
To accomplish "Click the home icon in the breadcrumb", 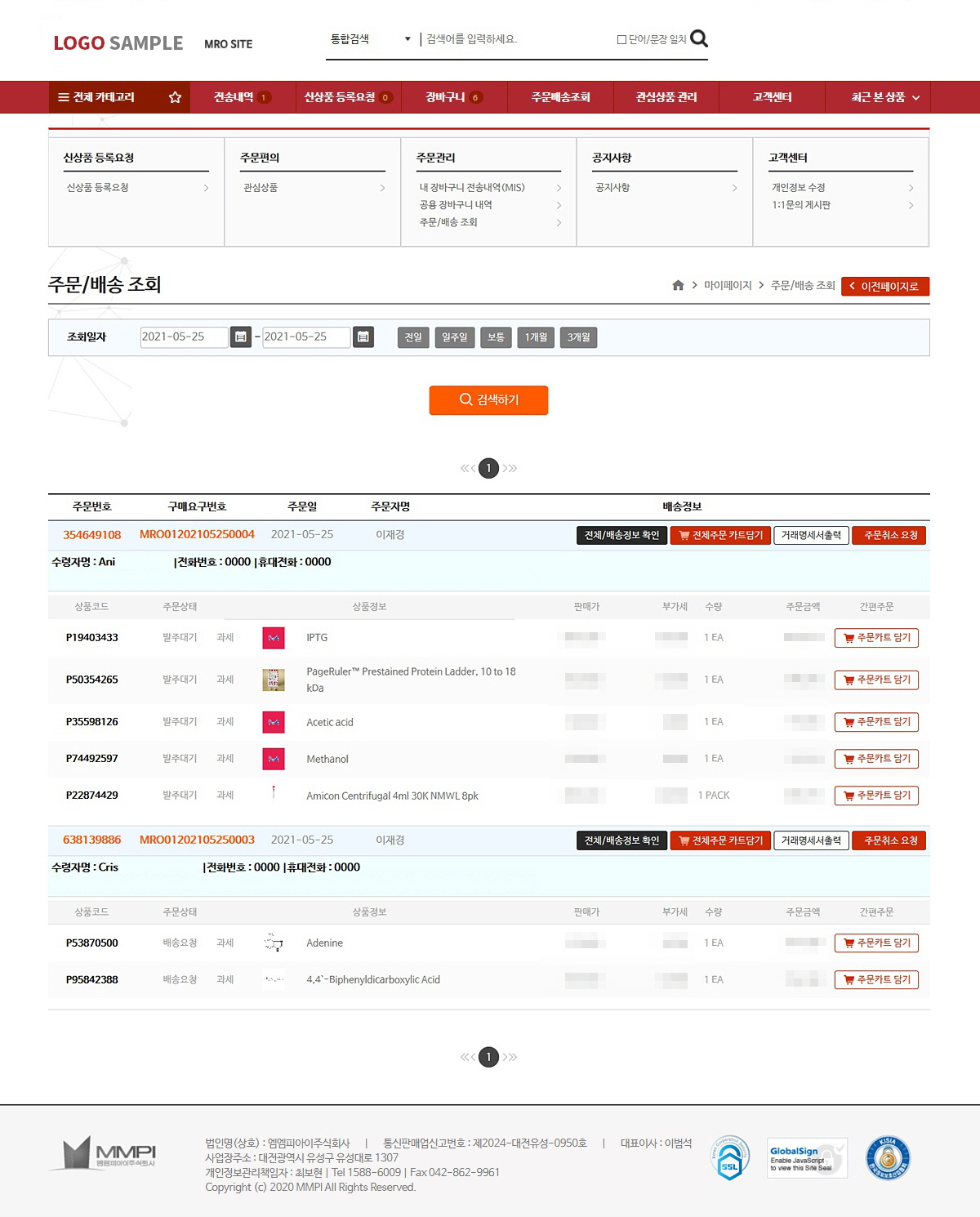I will (x=677, y=286).
